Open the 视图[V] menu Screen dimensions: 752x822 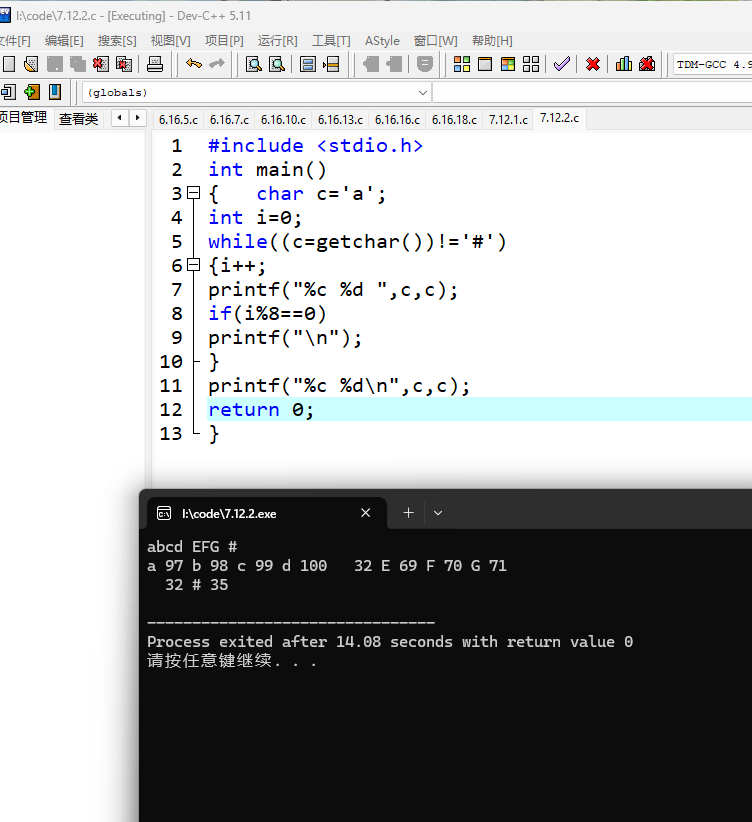170,41
